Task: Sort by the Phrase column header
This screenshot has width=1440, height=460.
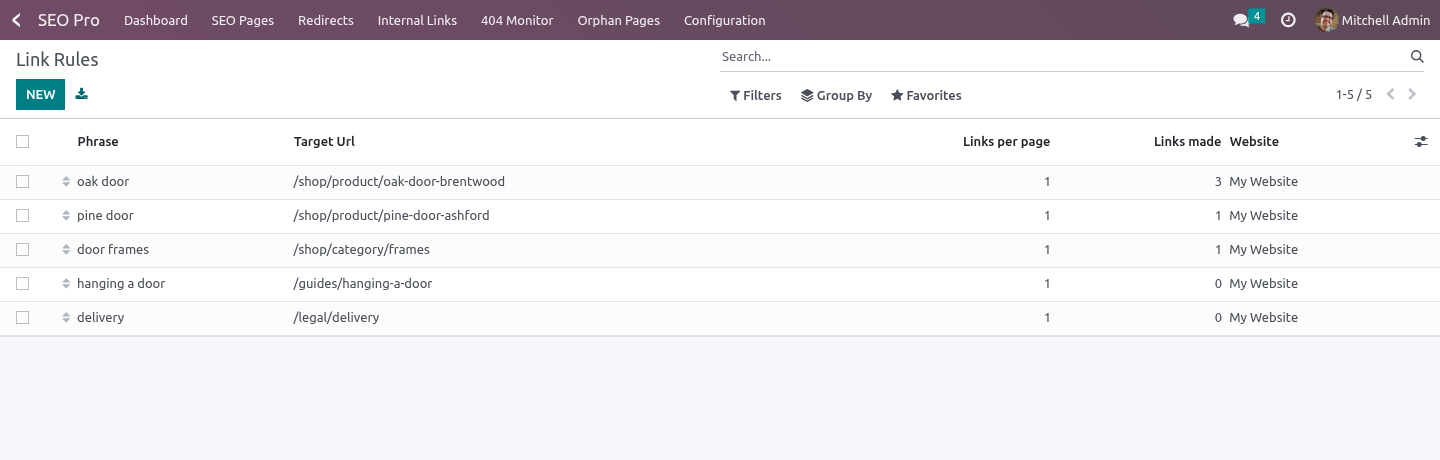Action: 98,142
